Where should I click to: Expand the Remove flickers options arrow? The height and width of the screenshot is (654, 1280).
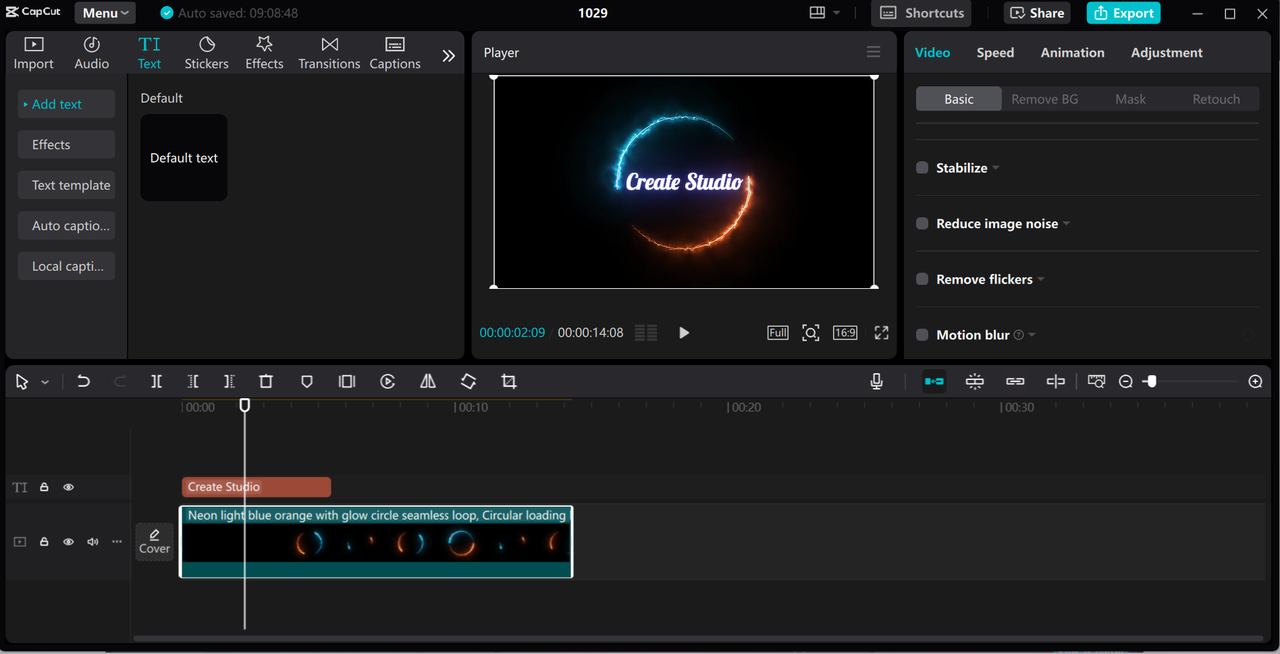point(1041,279)
